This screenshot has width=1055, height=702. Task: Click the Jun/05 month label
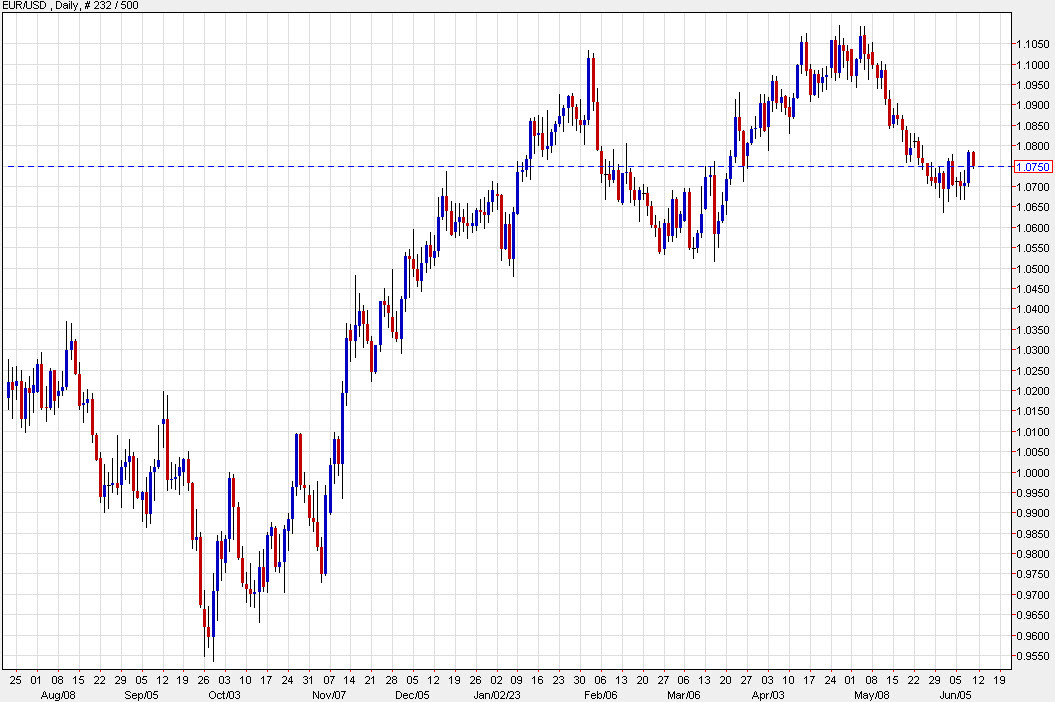(x=955, y=695)
